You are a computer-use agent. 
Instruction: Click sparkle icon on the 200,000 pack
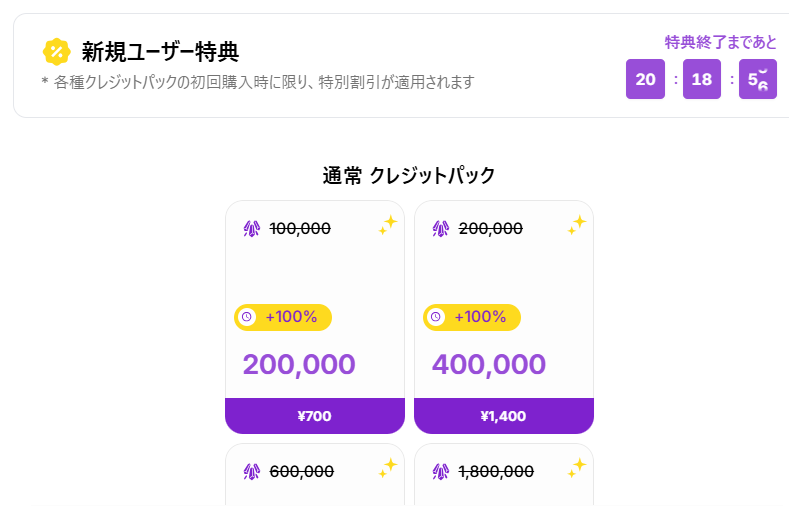[577, 226]
